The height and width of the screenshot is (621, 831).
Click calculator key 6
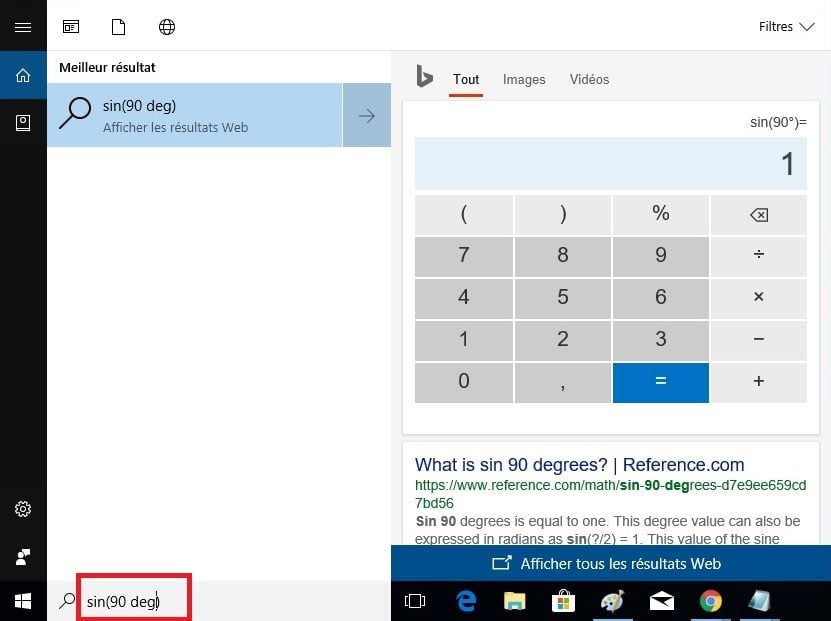(660, 298)
